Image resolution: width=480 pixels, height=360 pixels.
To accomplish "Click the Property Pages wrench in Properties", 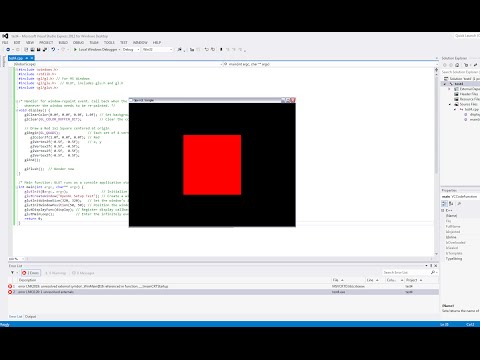I will tap(459, 203).
